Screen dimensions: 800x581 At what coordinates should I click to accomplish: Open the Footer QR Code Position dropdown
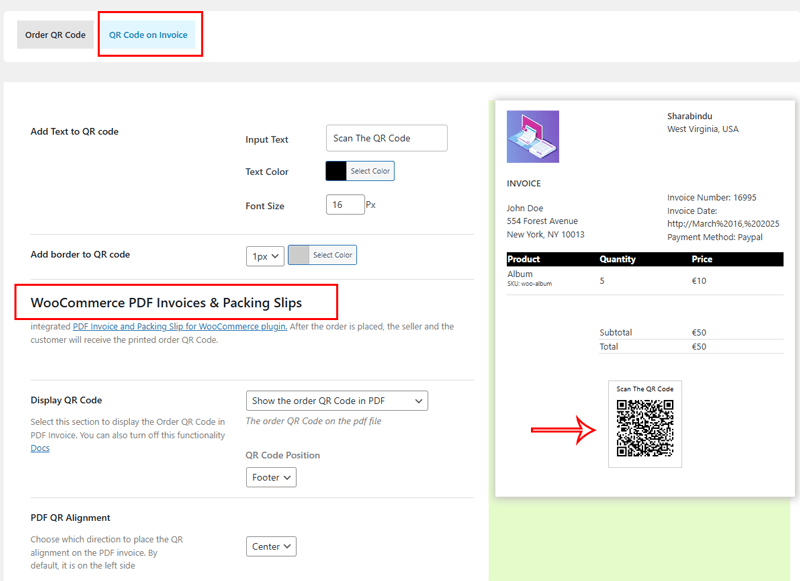[272, 478]
